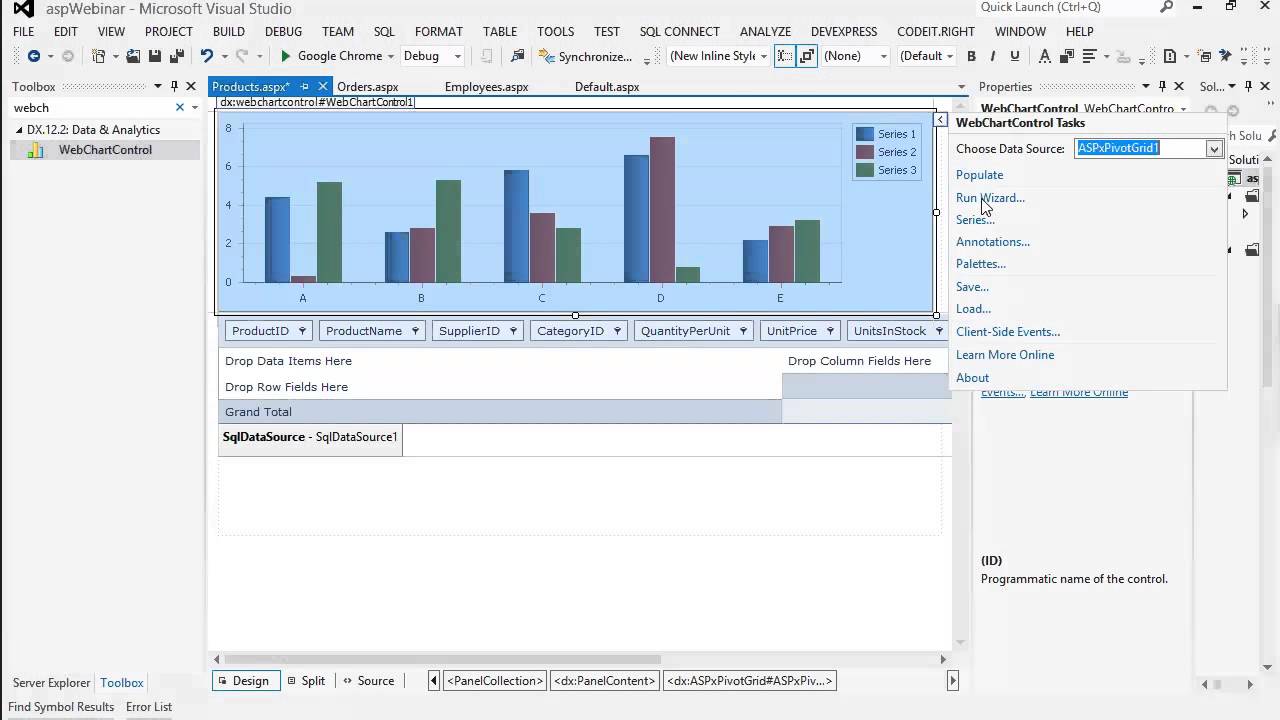Close the Products.aspx tab
The height and width of the screenshot is (720, 1280).
(322, 87)
